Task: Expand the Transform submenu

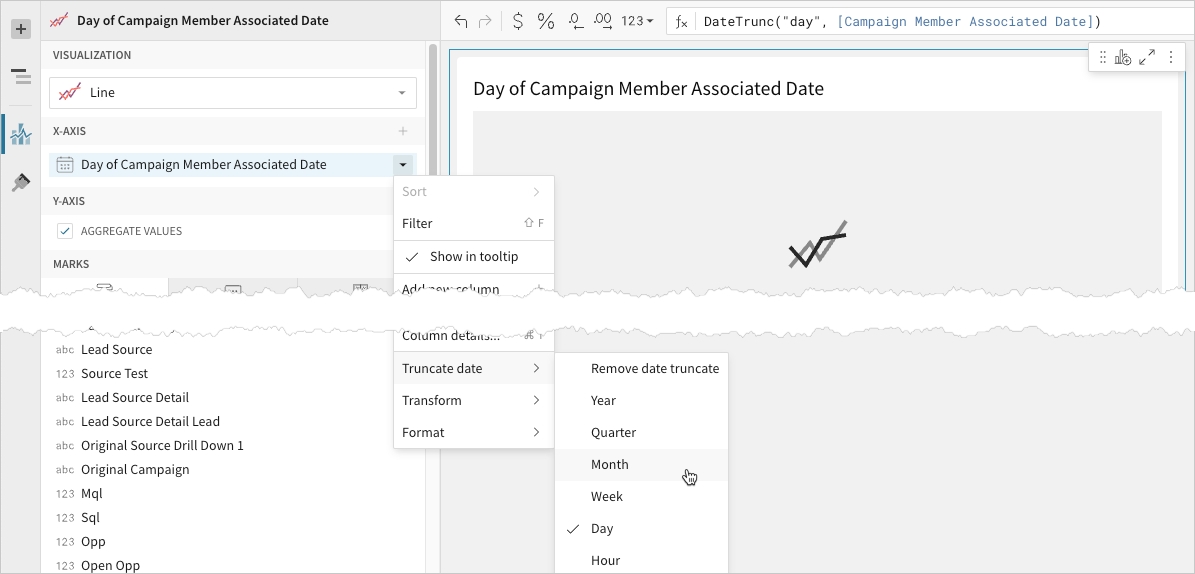Action: tap(473, 401)
